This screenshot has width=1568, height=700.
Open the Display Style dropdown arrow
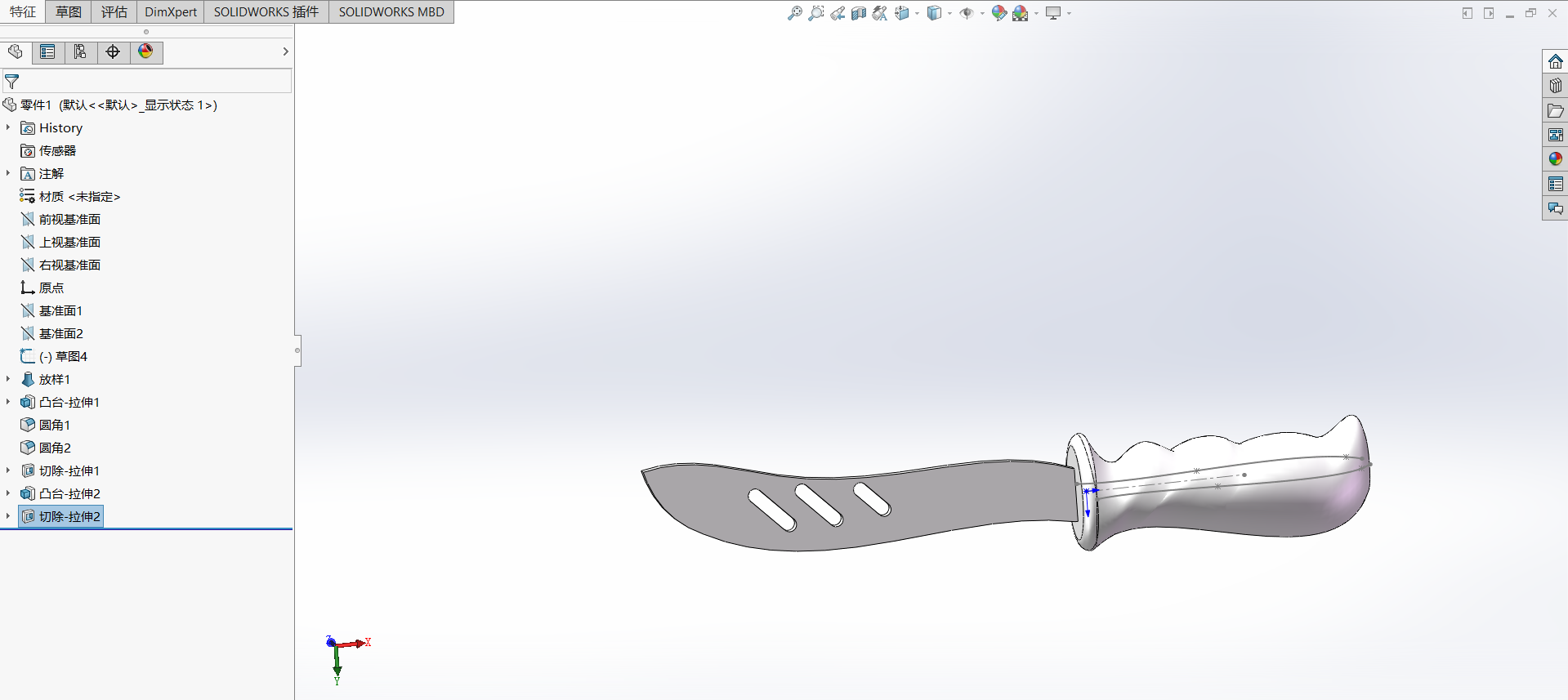pyautogui.click(x=949, y=13)
